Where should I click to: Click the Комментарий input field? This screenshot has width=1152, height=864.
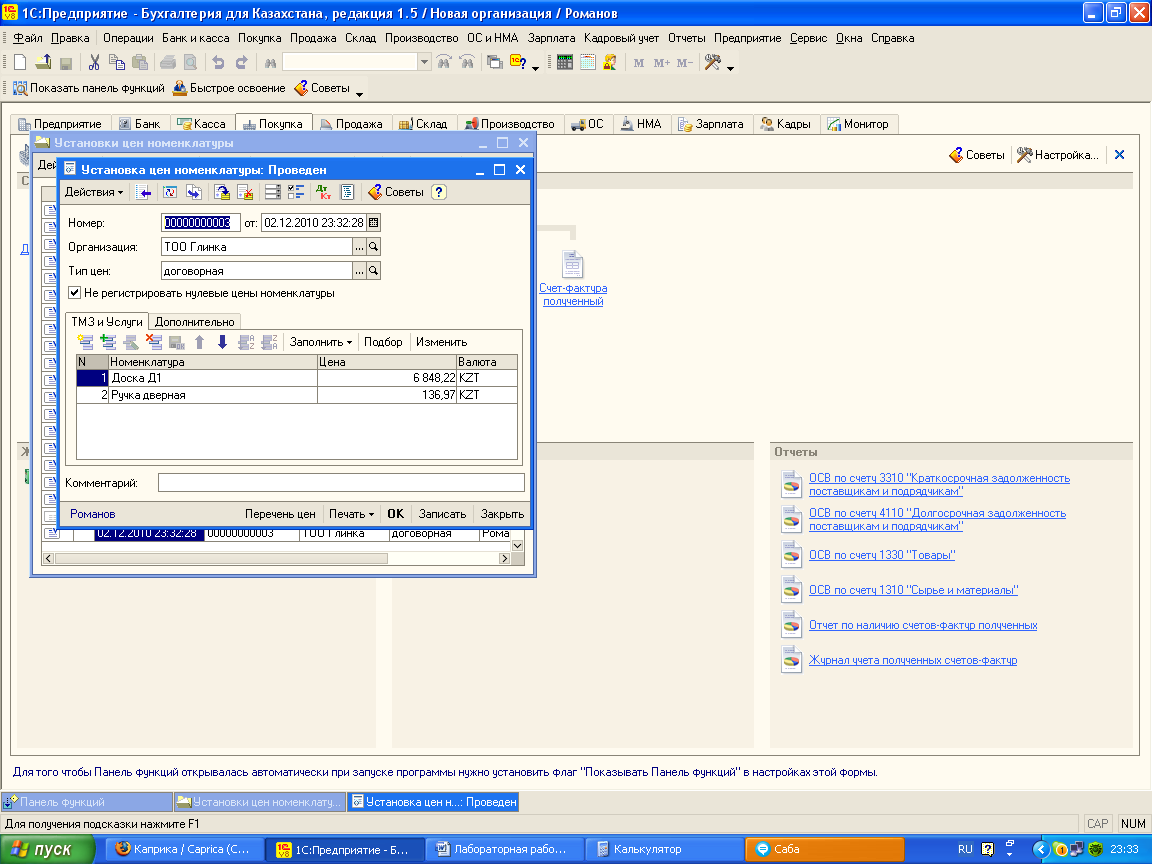341,483
